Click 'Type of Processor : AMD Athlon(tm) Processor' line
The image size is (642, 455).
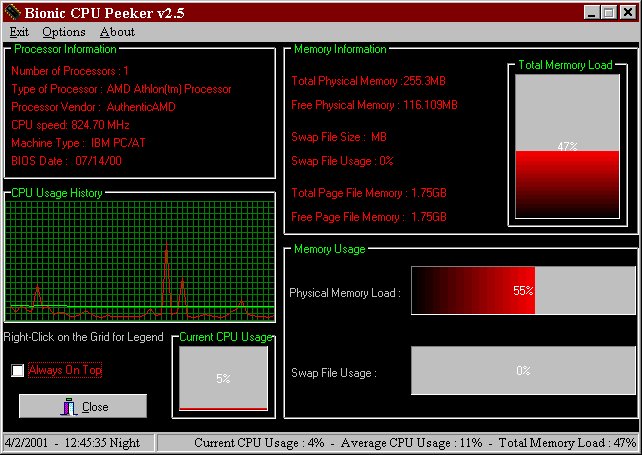[x=121, y=89]
